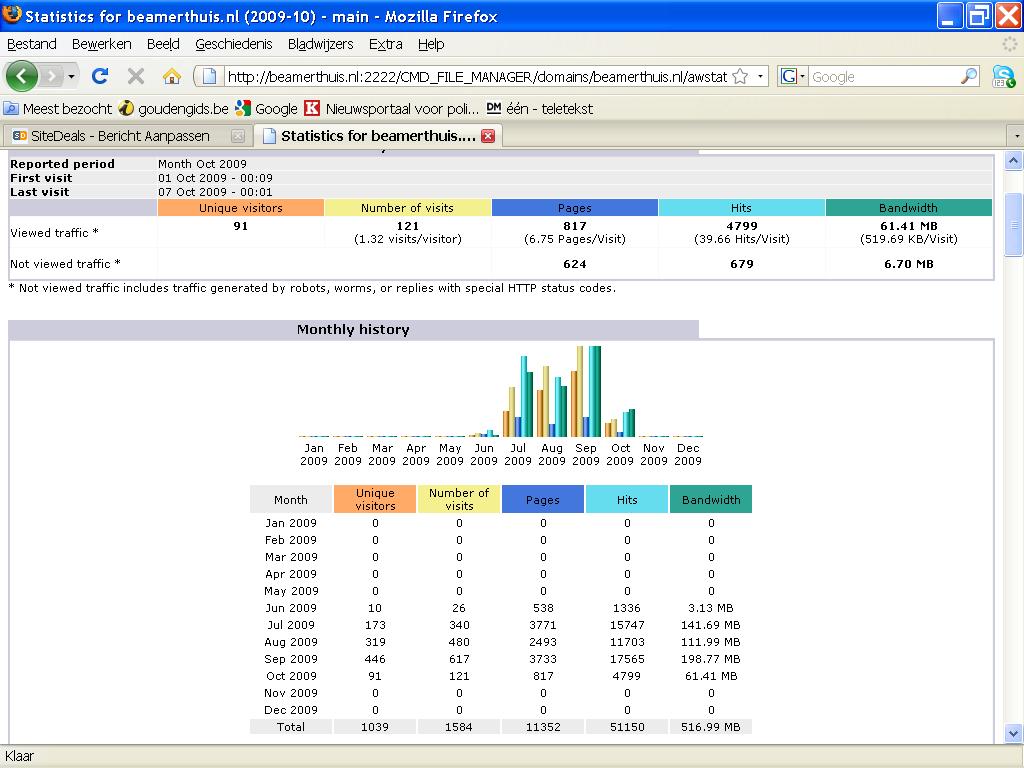Screen dimensions: 1024x768
Task: Open the één - teletekst bookmark
Action: coord(539,108)
